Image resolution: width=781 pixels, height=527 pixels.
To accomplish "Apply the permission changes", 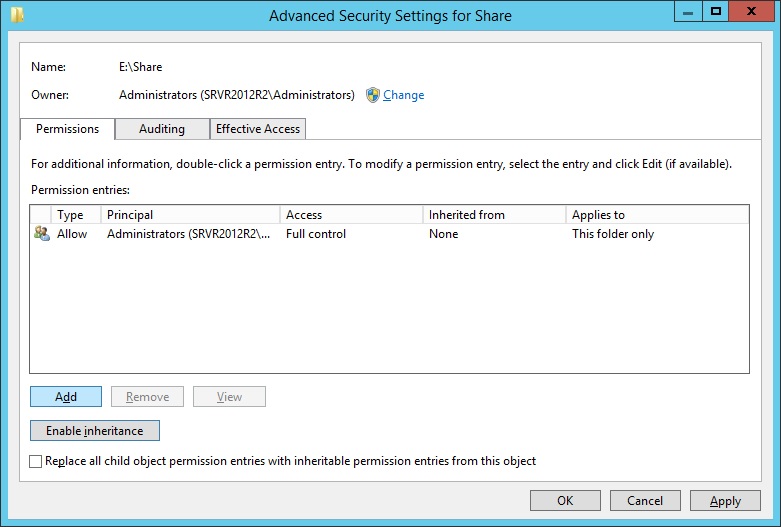I will (x=725, y=501).
